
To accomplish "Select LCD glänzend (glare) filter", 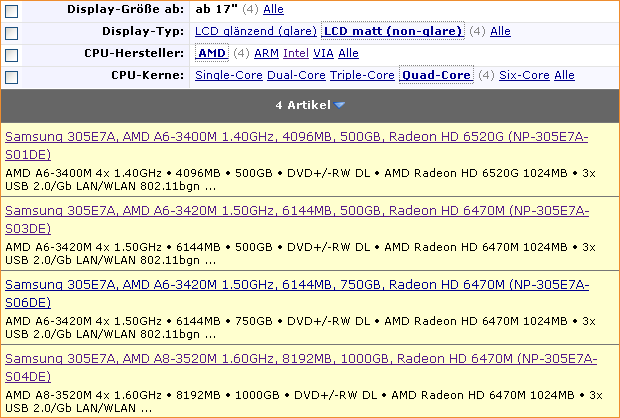I will 256,31.
